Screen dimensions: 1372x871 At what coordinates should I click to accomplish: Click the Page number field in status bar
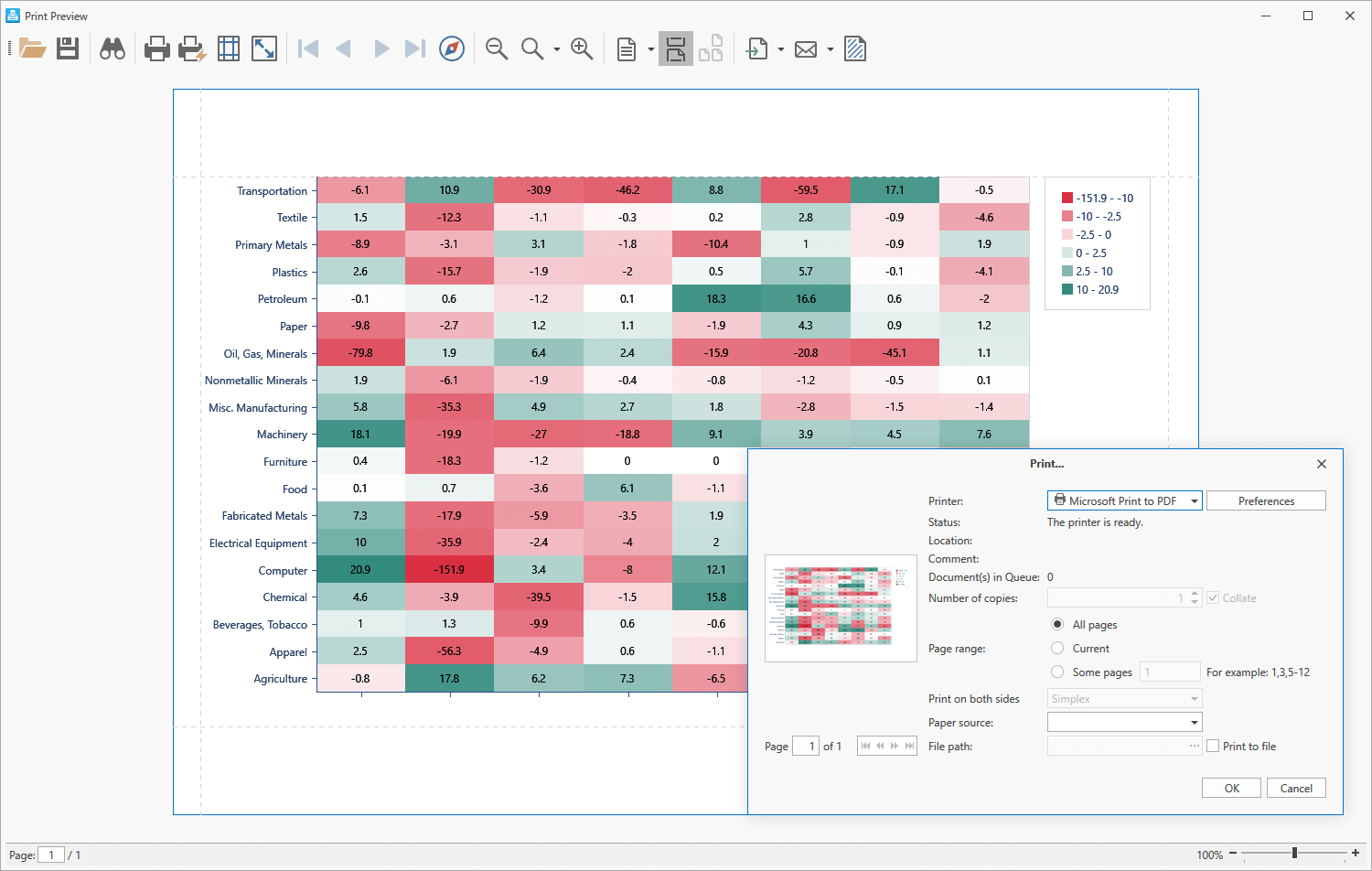[51, 855]
